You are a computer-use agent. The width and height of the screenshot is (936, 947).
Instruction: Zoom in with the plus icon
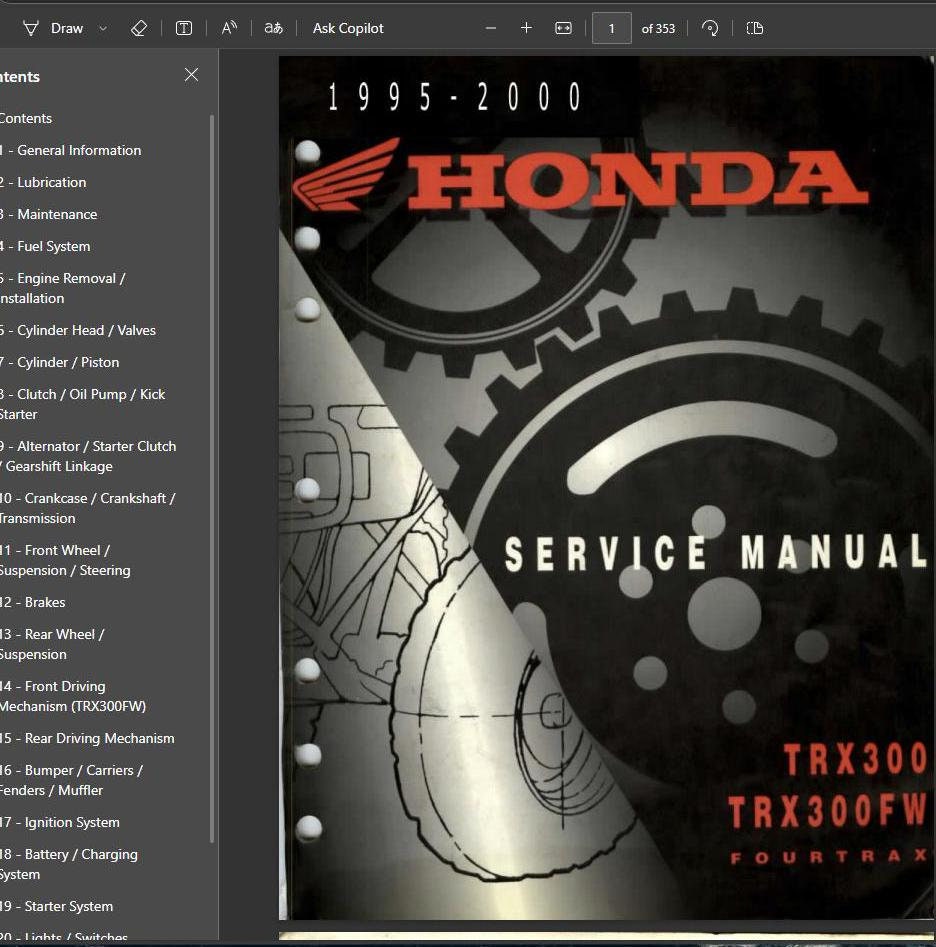(526, 28)
